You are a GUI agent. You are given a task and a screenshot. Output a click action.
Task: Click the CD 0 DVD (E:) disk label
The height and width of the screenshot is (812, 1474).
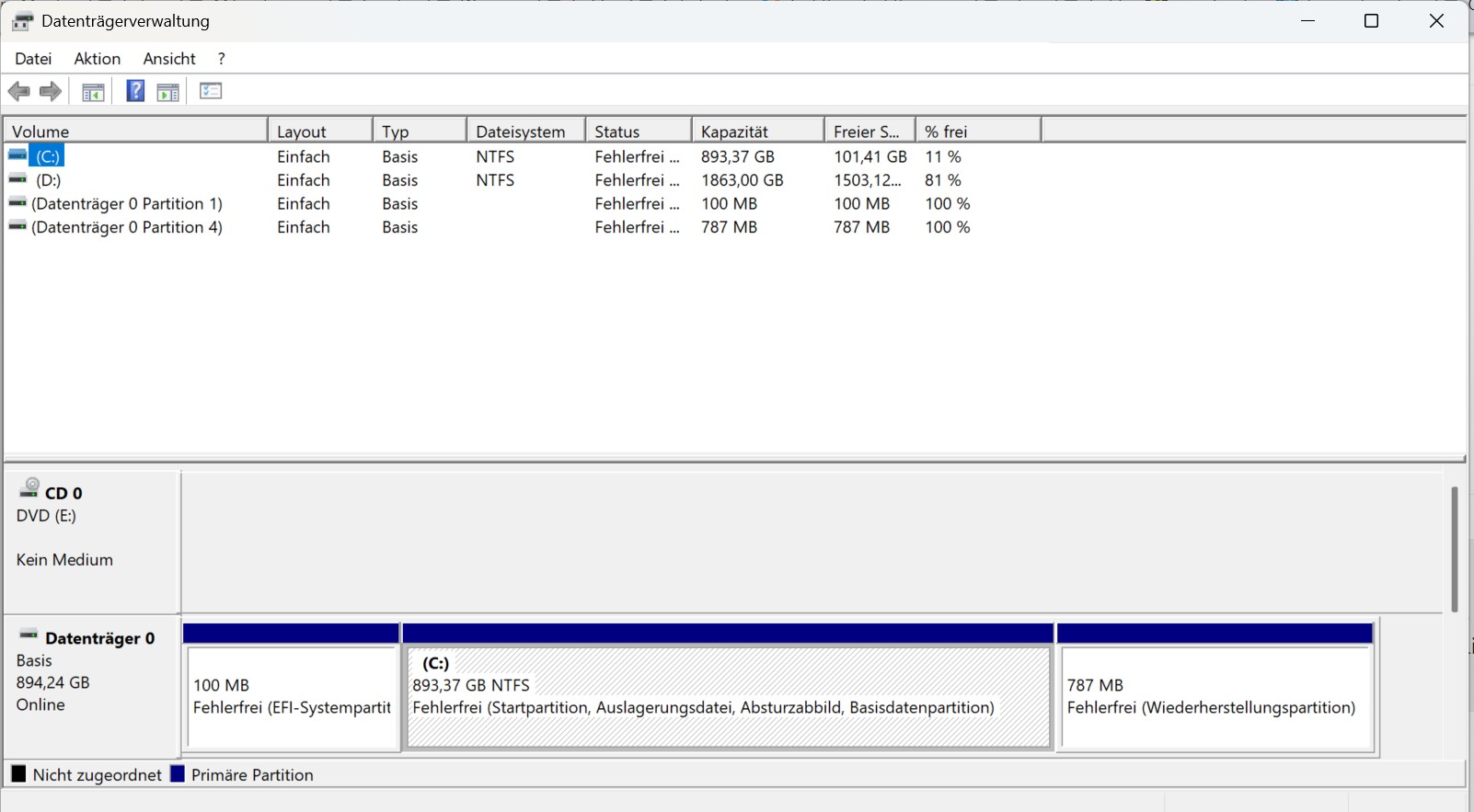pyautogui.click(x=91, y=542)
